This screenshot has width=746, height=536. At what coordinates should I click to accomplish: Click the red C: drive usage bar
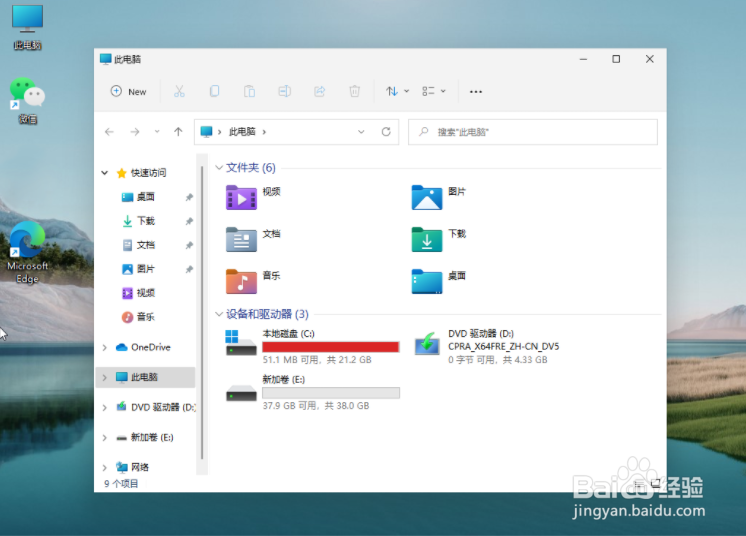click(331, 347)
